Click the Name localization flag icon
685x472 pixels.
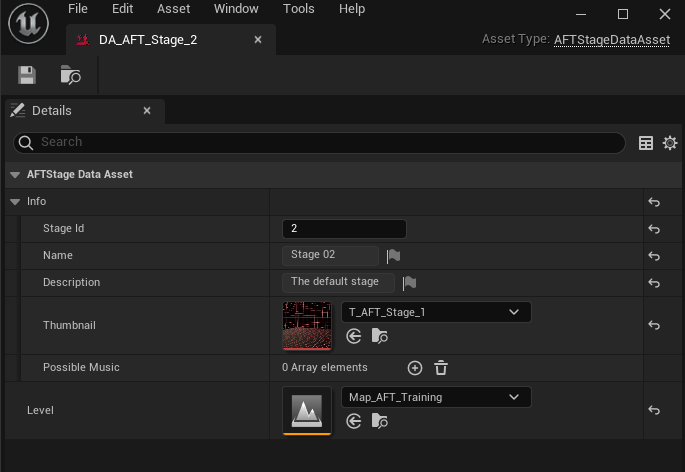[393, 256]
